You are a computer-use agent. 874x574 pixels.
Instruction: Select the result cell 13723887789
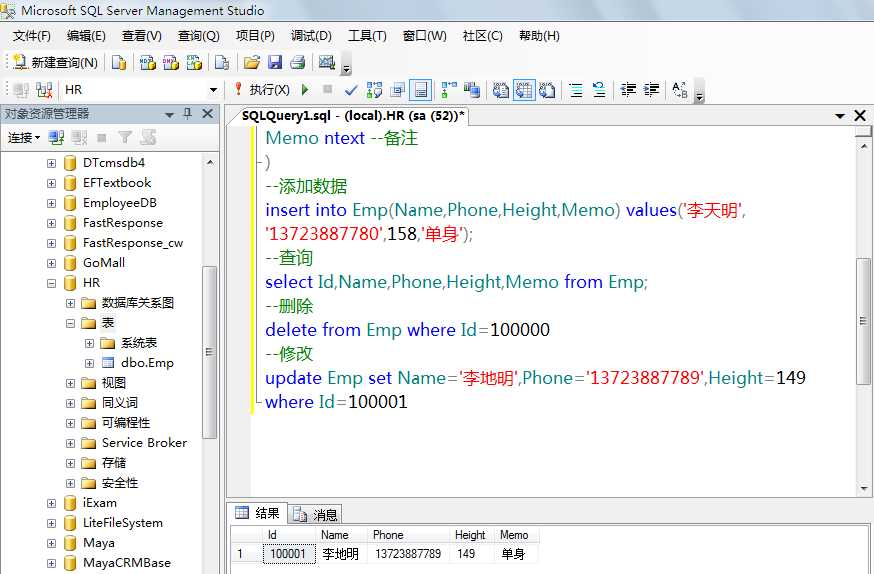(x=408, y=554)
